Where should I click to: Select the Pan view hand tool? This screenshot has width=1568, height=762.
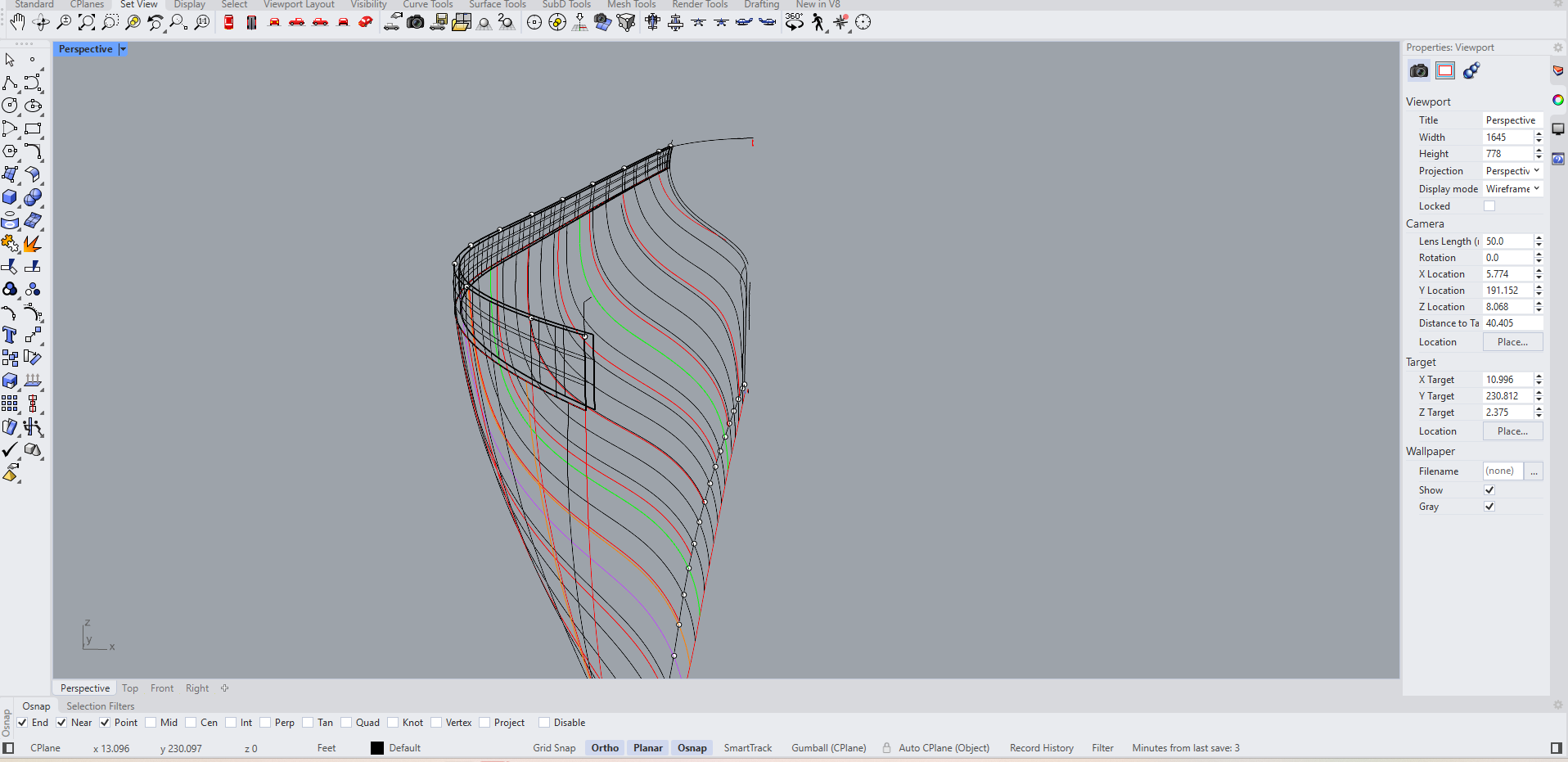click(x=17, y=22)
